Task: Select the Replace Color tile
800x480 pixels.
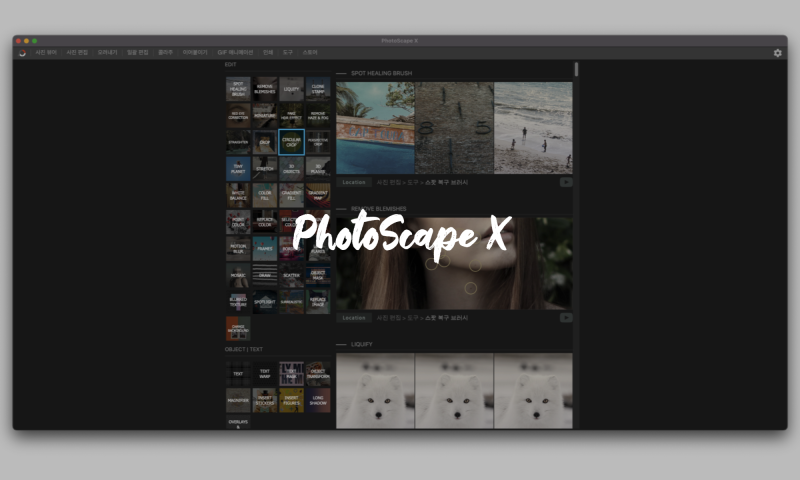Action: coord(265,222)
